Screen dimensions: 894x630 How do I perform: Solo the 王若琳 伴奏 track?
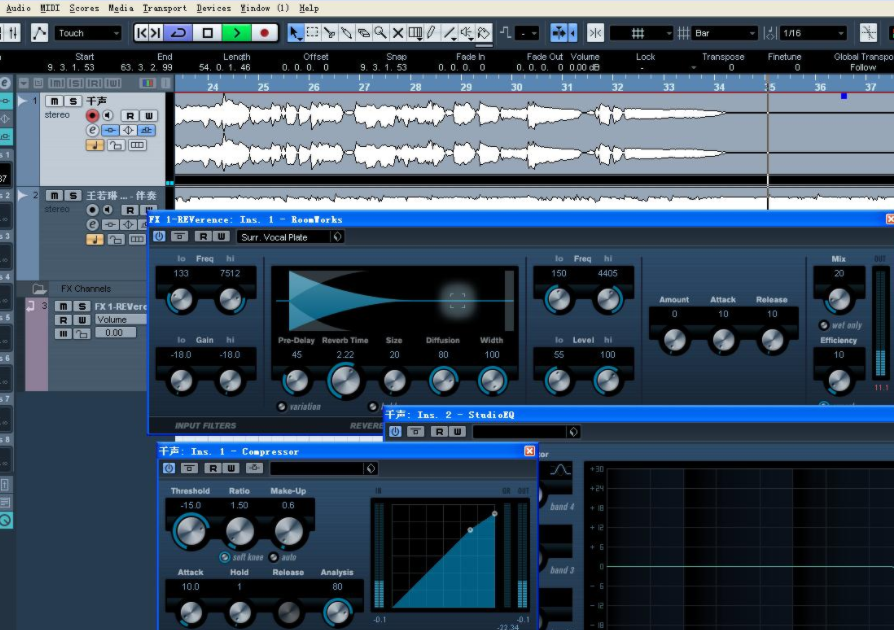point(72,196)
